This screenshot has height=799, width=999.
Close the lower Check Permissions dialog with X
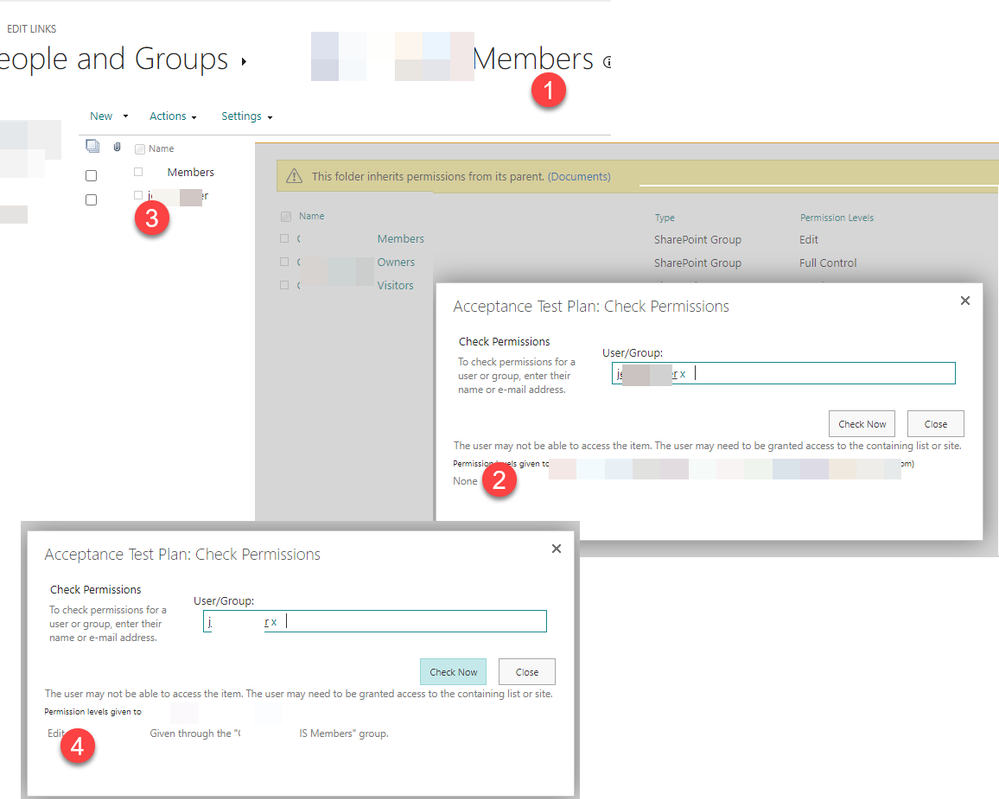click(556, 549)
